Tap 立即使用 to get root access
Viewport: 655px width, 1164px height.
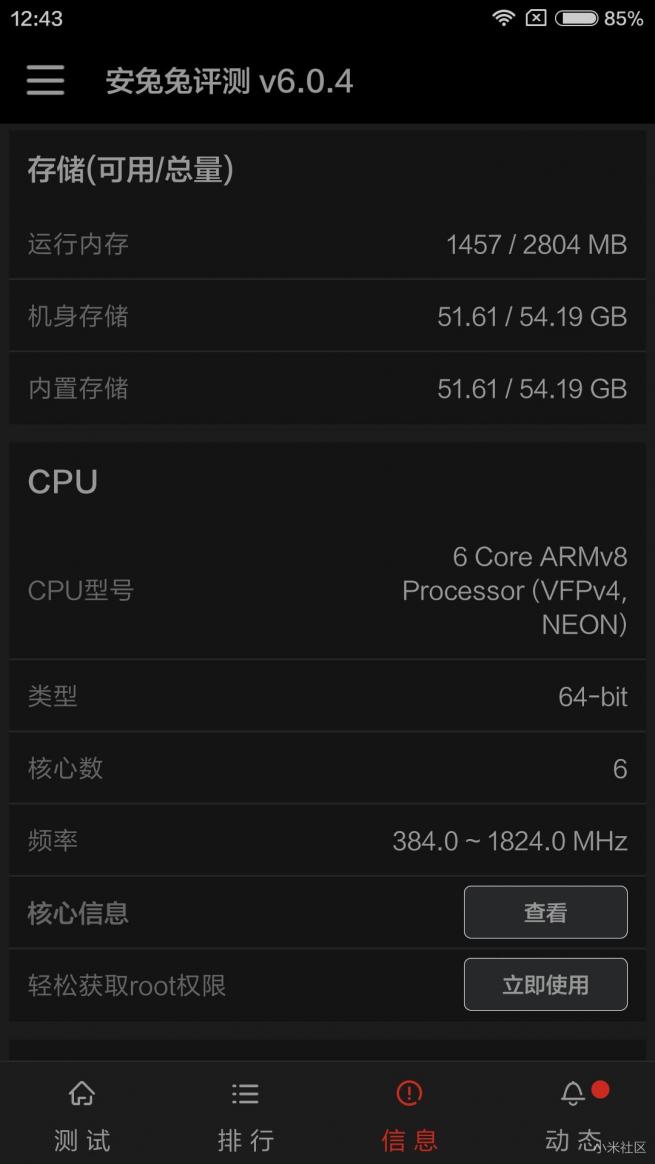coord(545,984)
